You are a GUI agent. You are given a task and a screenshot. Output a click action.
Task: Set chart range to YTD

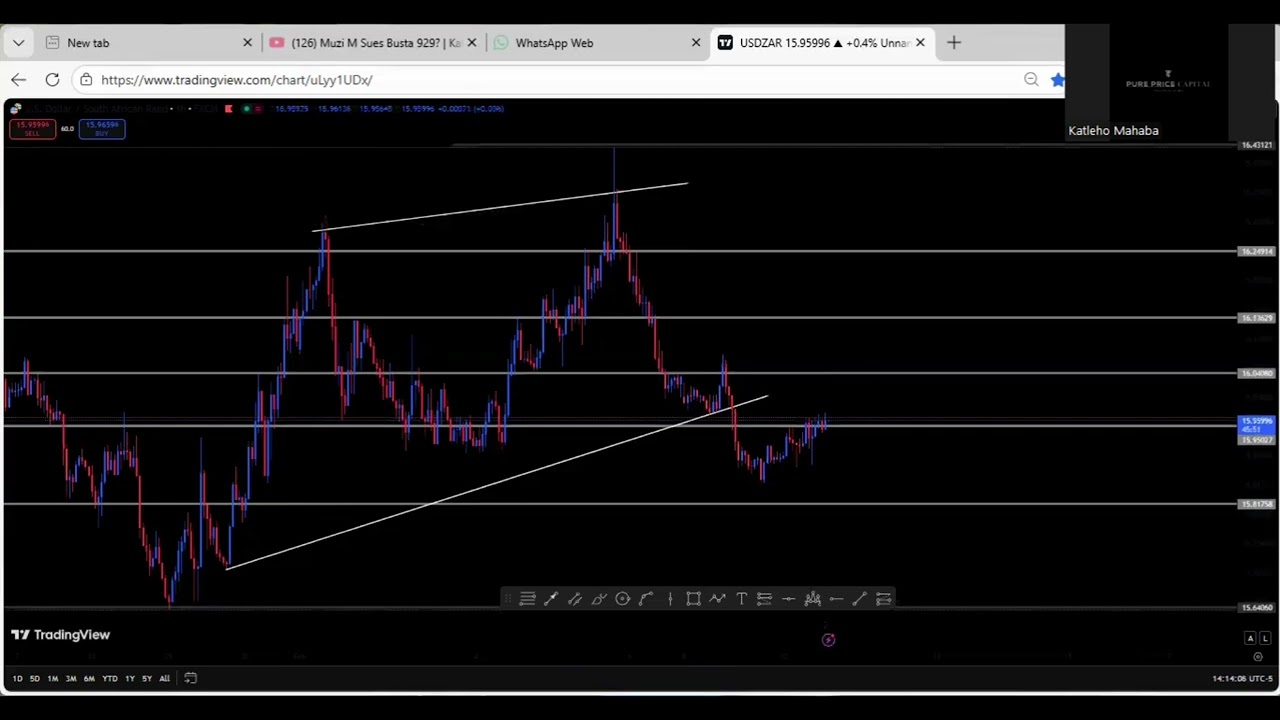pos(109,679)
